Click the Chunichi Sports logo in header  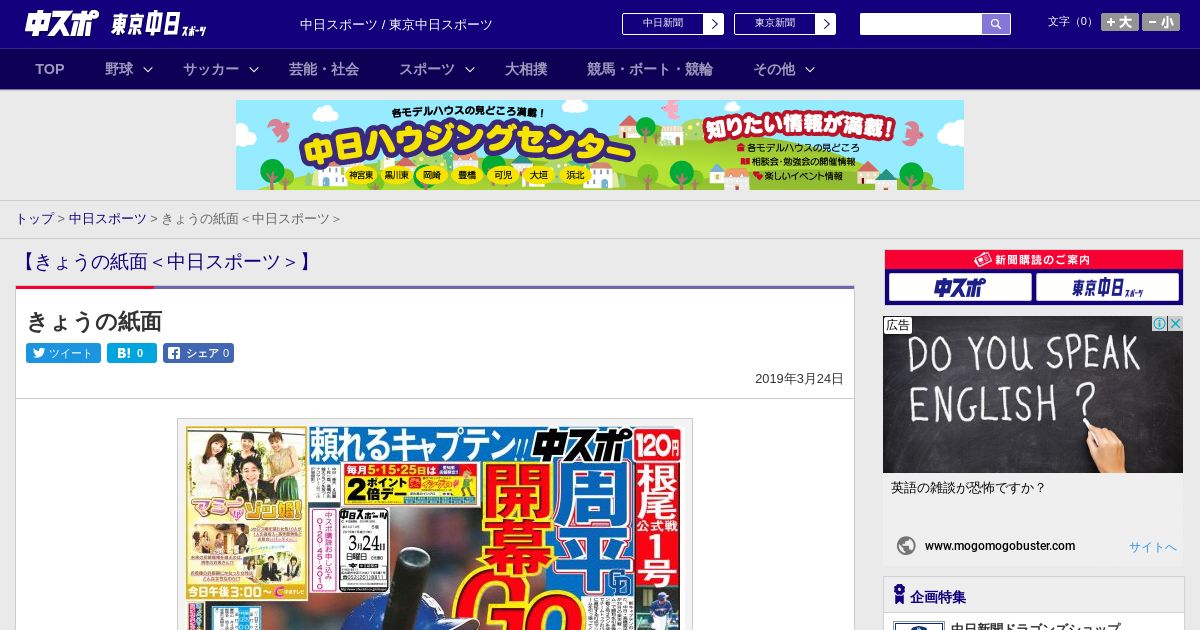click(x=62, y=24)
